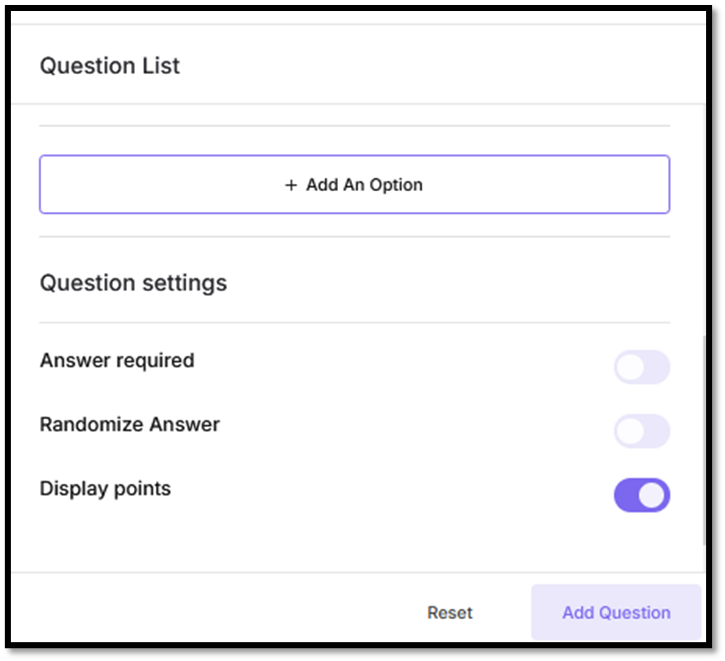Select the Question List panel header

110,66
